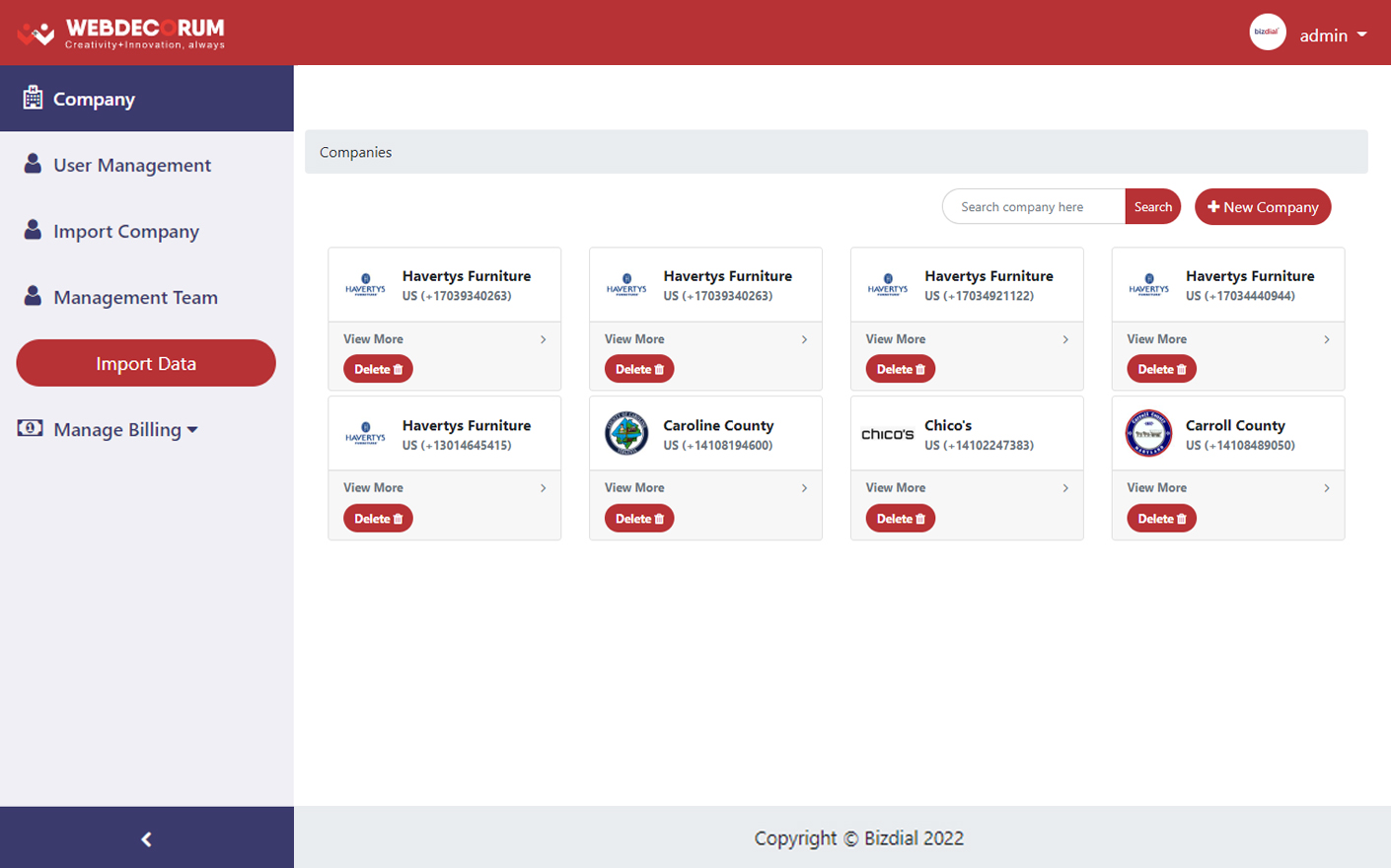
Task: Delete Havertys Furniture +17034440944 company
Action: [x=1162, y=369]
